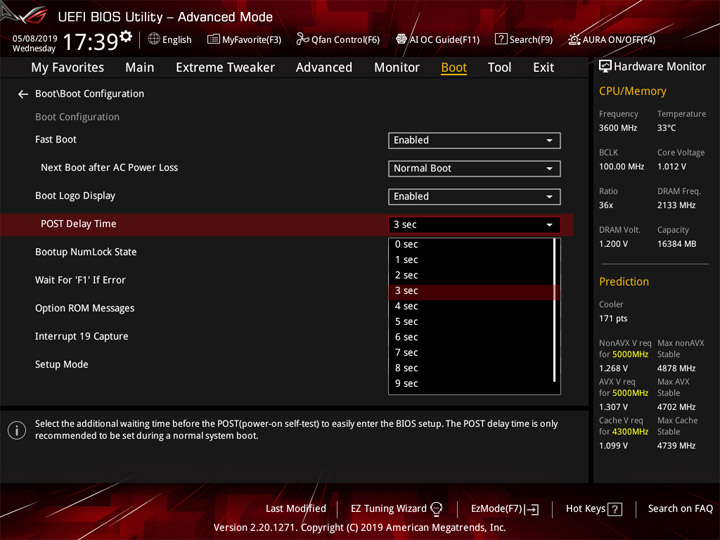Select the Bootup NumLock State row
Image resolution: width=720 pixels, height=540 pixels.
(x=194, y=252)
